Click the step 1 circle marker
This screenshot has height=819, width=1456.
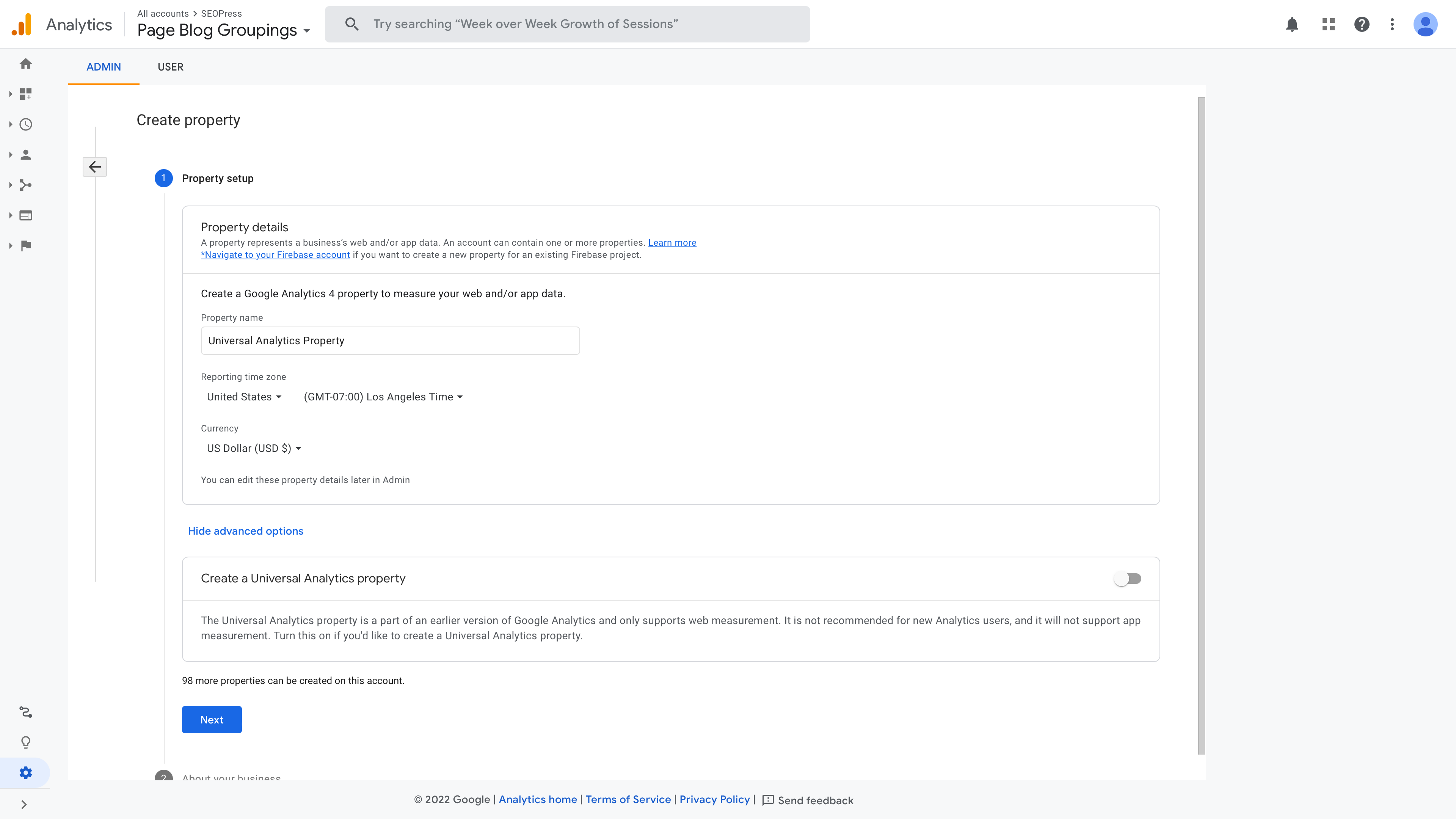(163, 179)
